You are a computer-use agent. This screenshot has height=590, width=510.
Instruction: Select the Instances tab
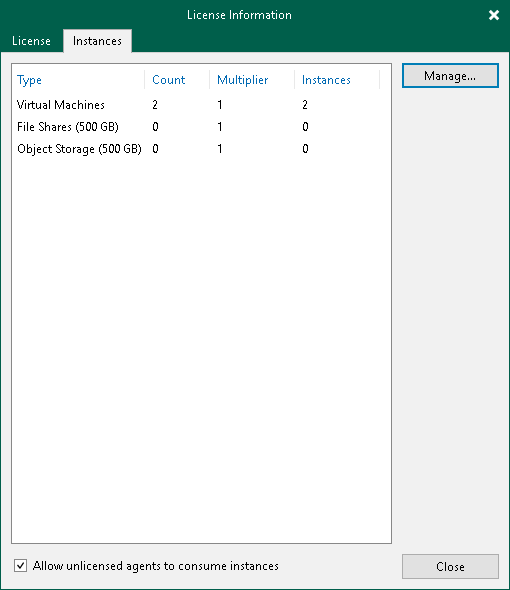click(97, 41)
